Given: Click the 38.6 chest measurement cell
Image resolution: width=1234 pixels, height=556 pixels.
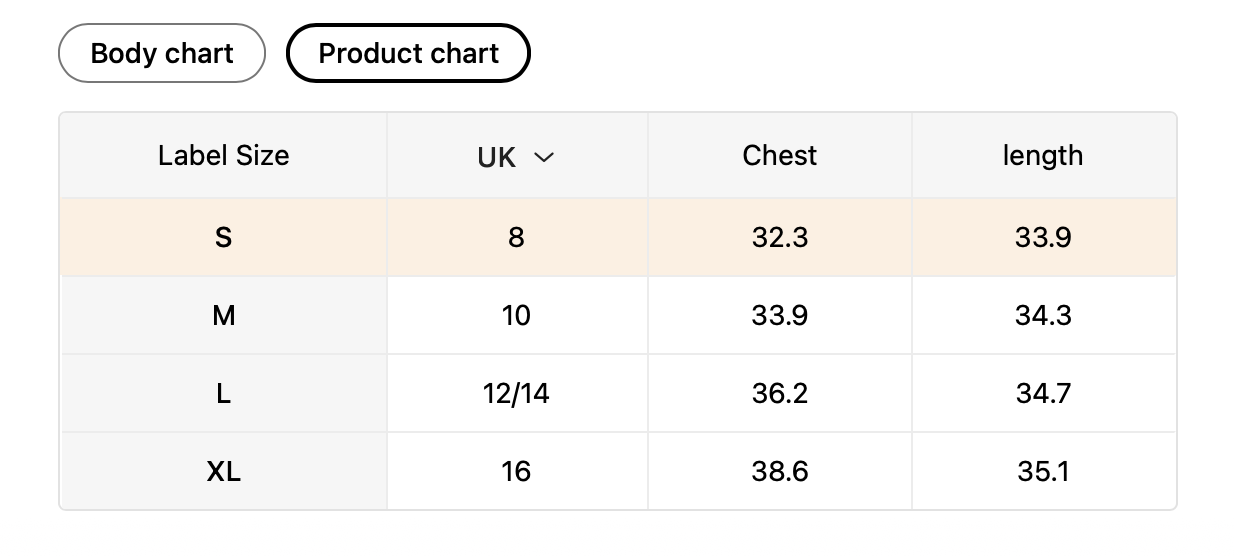Looking at the screenshot, I should (779, 472).
